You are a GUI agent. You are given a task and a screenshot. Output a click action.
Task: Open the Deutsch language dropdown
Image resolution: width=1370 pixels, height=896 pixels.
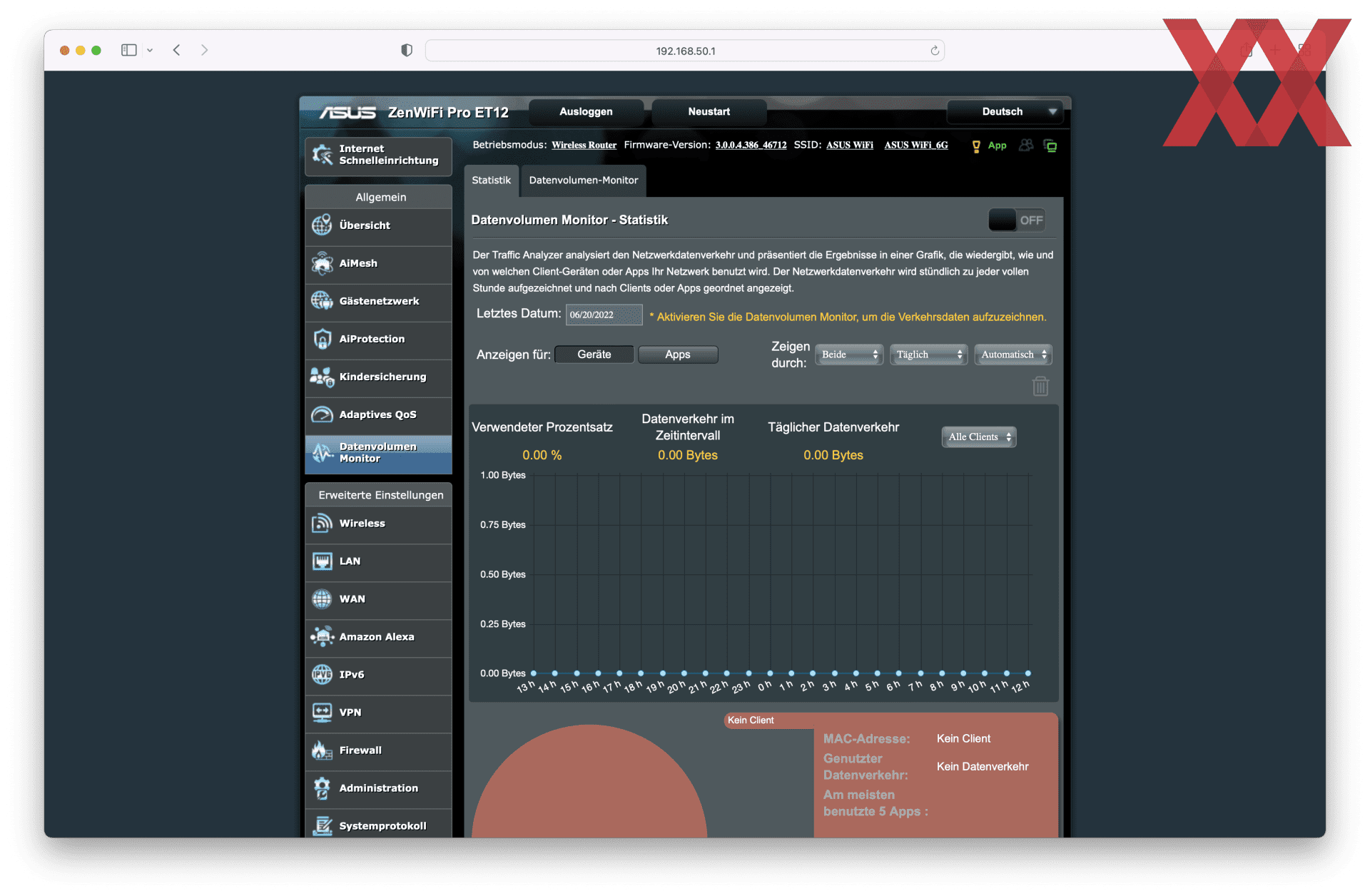pos(1005,112)
